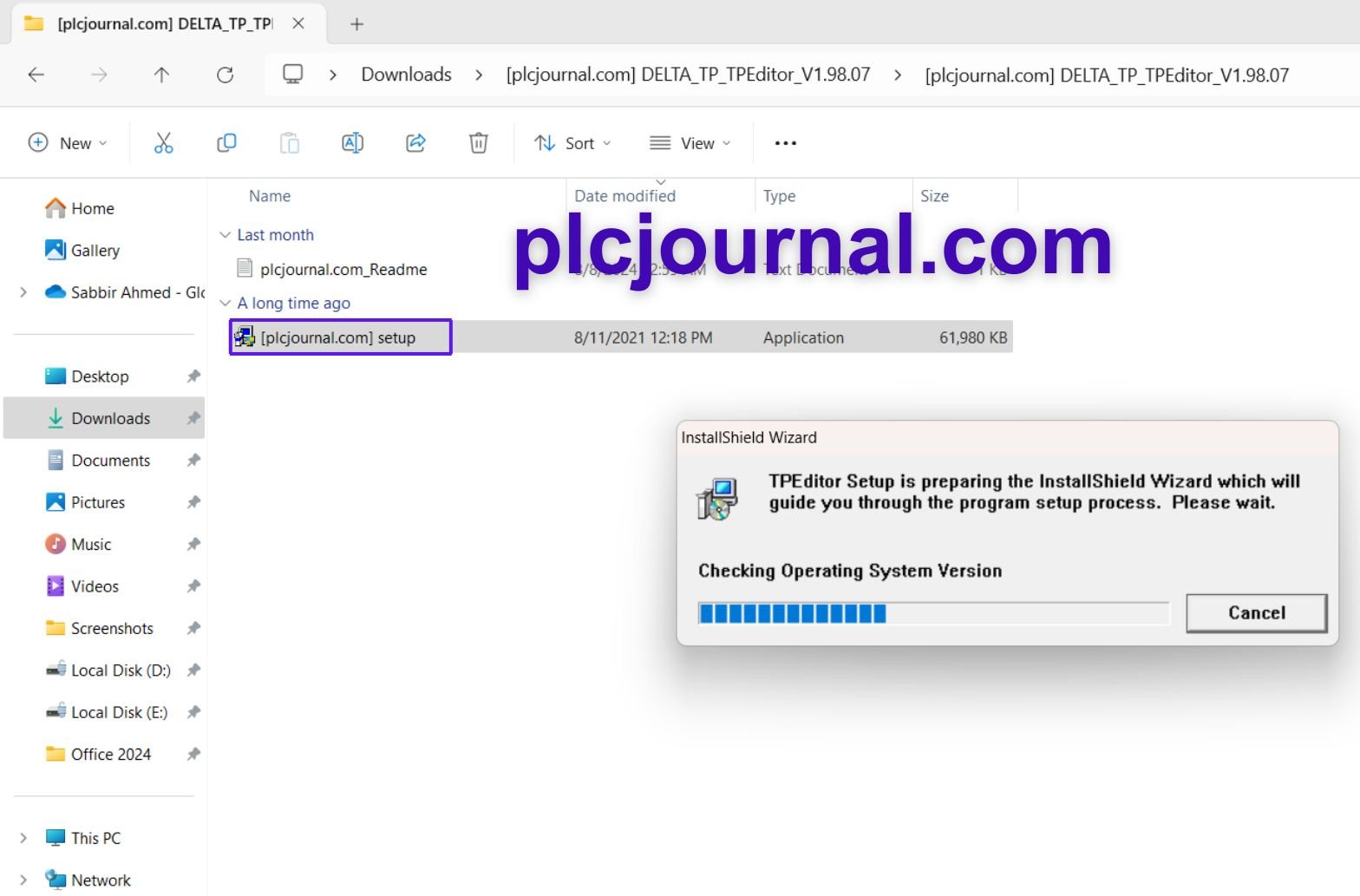Click Downloads in the address bar breadcrumb
Screen dimensions: 1360x896
point(406,75)
